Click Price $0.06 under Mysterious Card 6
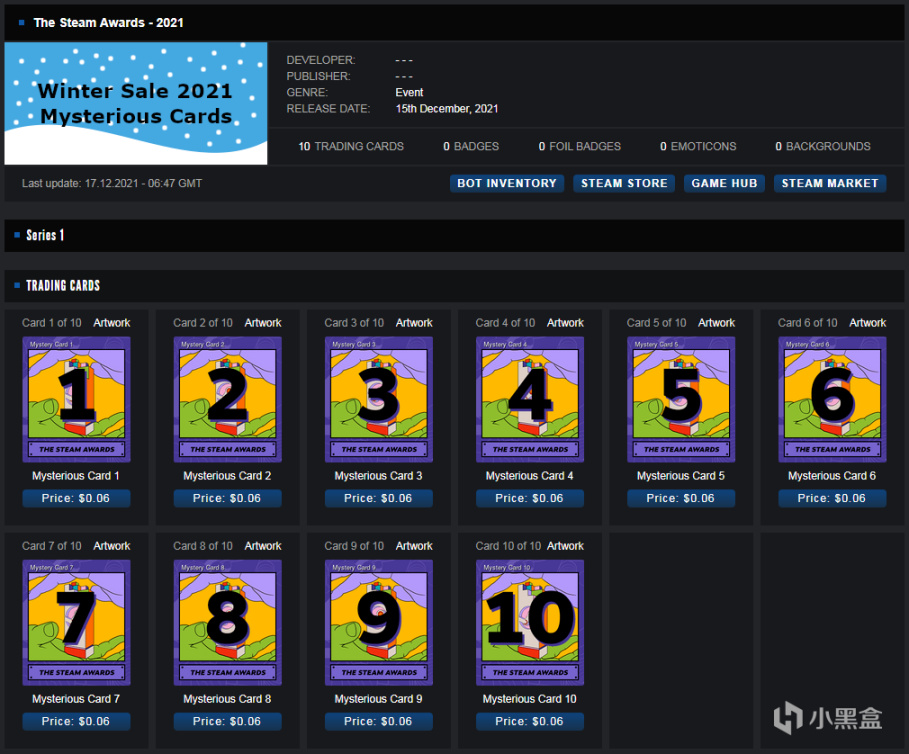The width and height of the screenshot is (909, 754). (x=832, y=498)
